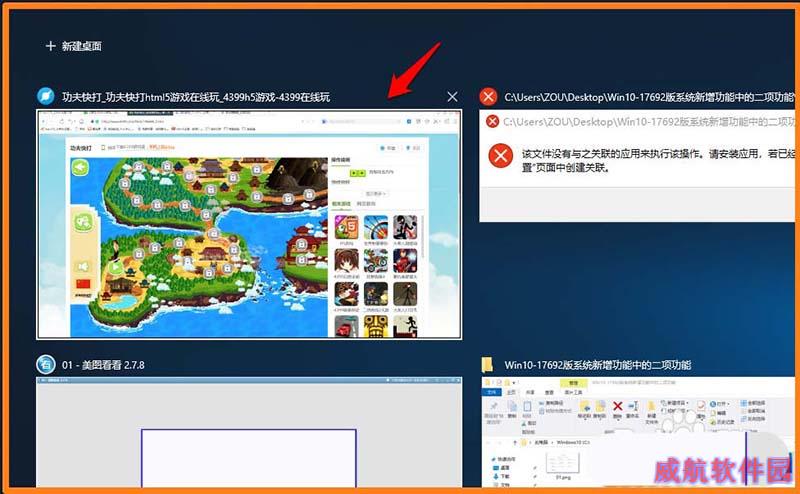Switch to the 功夫快打 game browser window
800x494 pixels.
tap(249, 224)
